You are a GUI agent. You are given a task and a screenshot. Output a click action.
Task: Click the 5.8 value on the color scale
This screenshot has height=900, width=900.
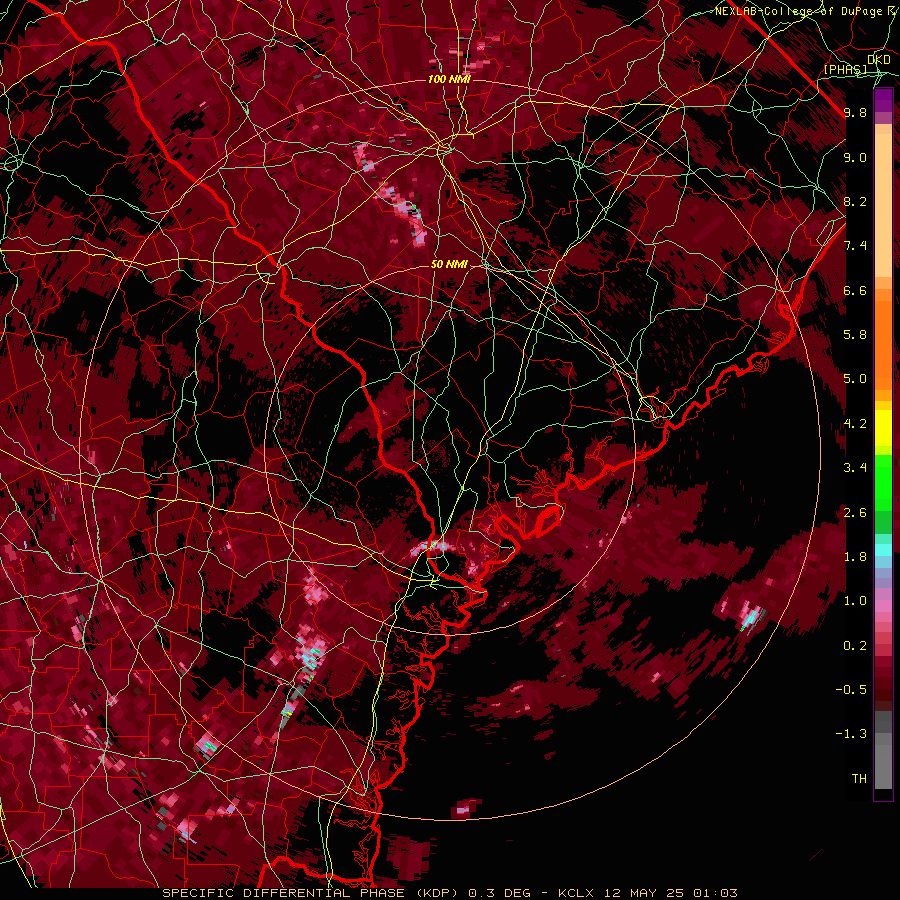855,335
